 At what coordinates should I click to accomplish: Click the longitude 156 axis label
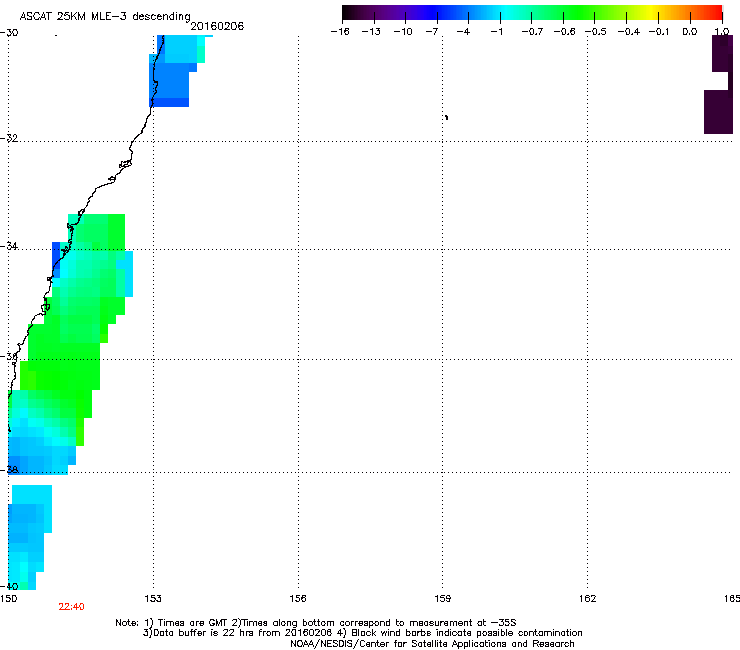point(298,599)
